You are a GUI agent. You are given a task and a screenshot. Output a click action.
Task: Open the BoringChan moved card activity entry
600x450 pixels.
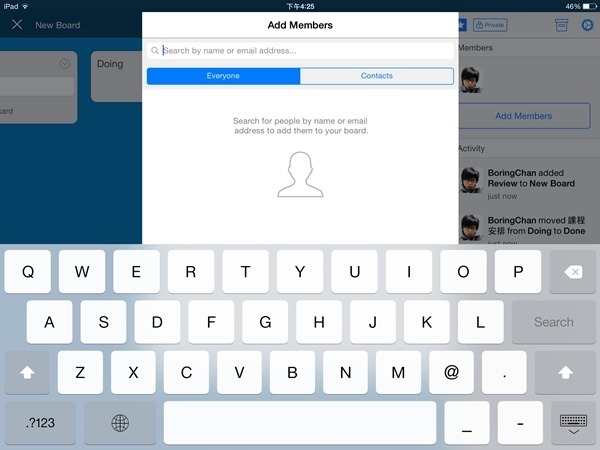(528, 228)
